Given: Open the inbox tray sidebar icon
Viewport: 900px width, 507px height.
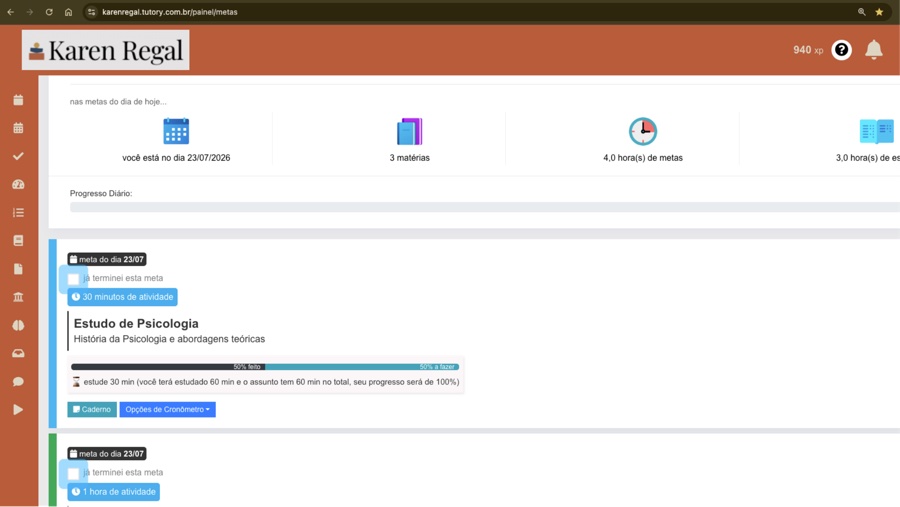Looking at the screenshot, I should pos(18,353).
